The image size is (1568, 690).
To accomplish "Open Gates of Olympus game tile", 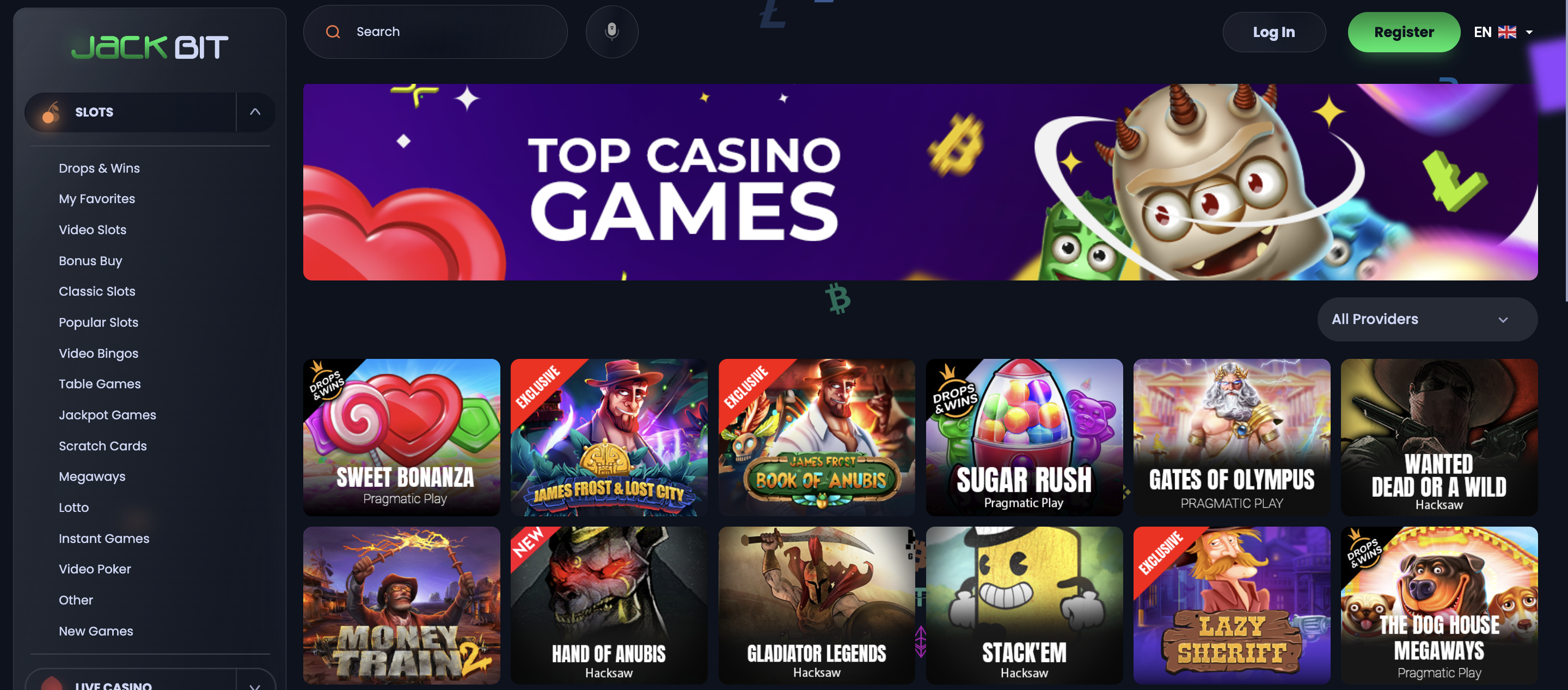I will pos(1232,437).
